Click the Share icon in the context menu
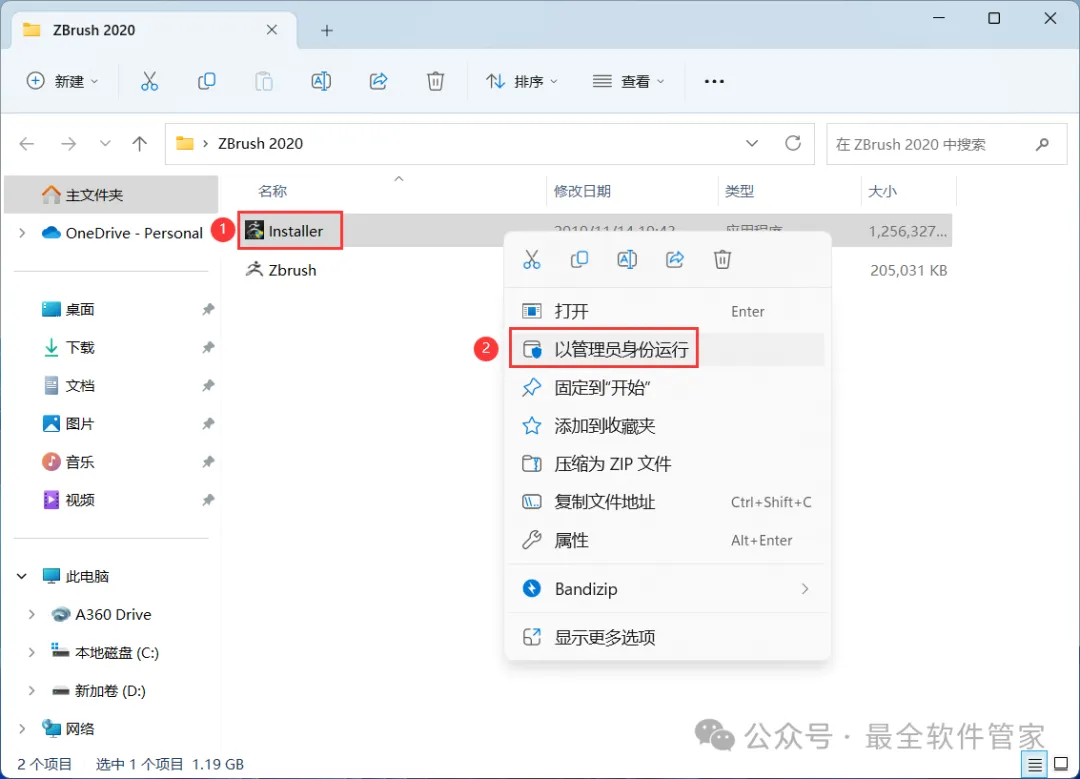 675,260
